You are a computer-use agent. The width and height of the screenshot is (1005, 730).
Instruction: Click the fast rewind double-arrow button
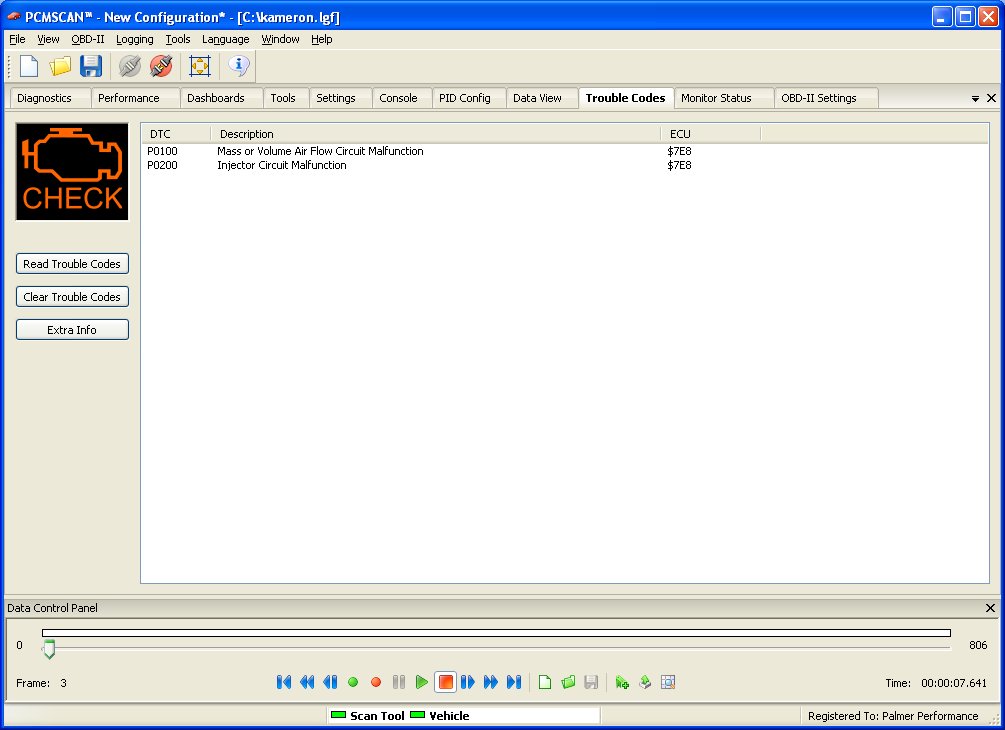tap(307, 682)
